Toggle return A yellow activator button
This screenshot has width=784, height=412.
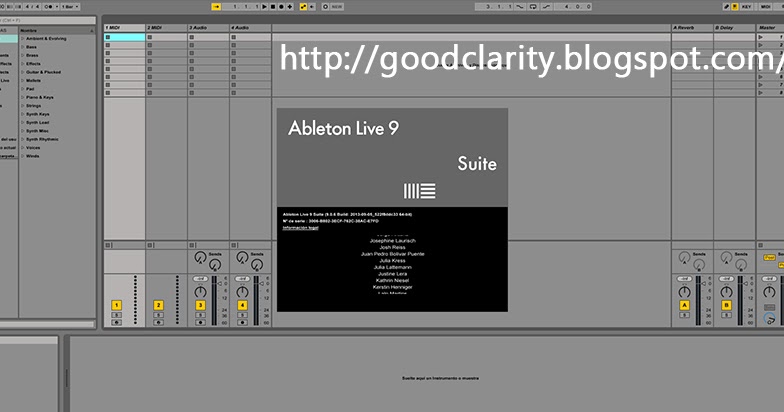[x=684, y=305]
